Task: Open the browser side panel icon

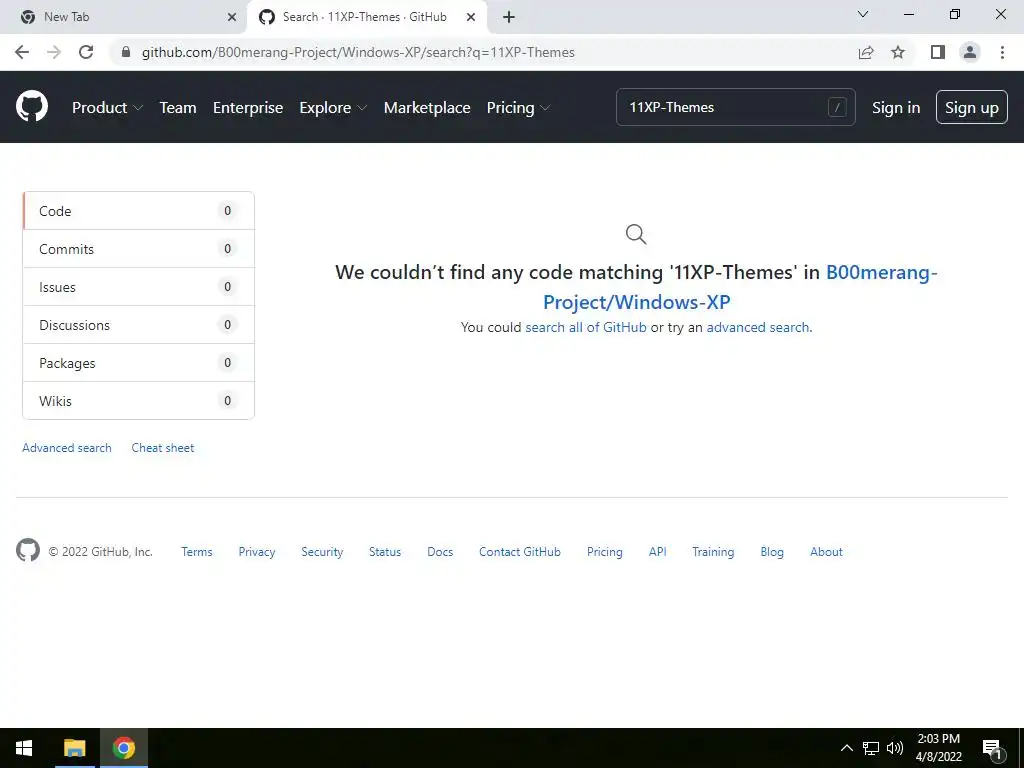Action: point(938,52)
